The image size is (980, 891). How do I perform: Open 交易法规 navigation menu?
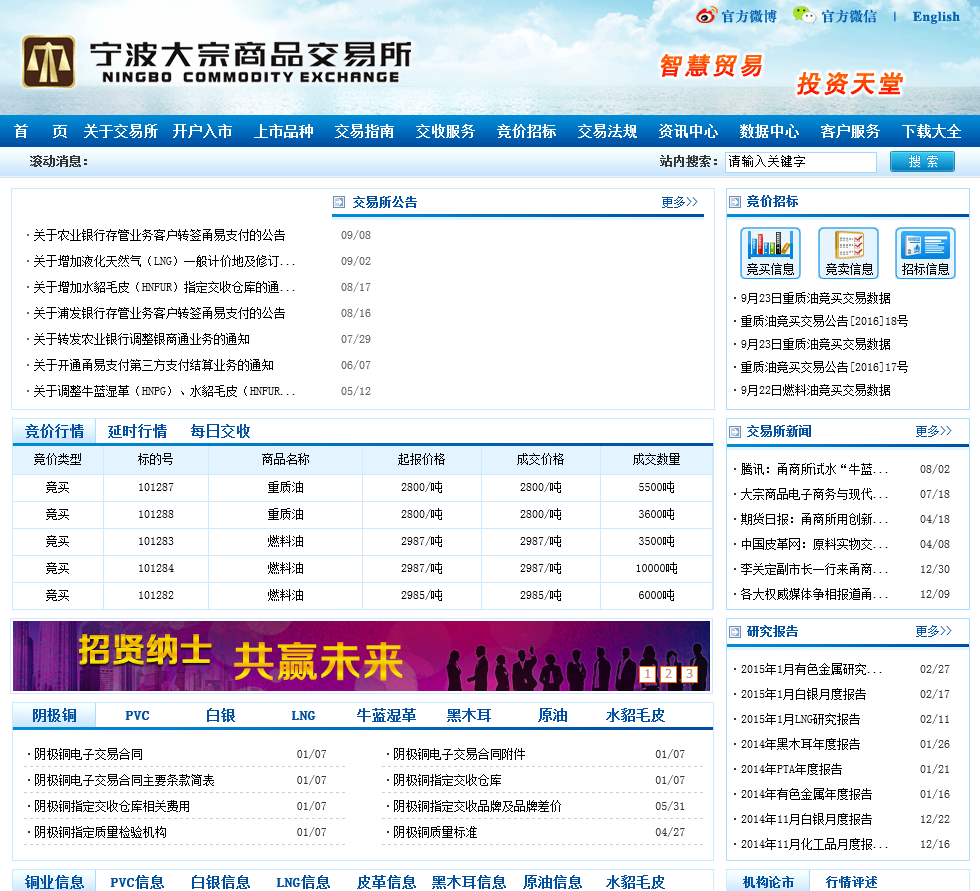607,131
